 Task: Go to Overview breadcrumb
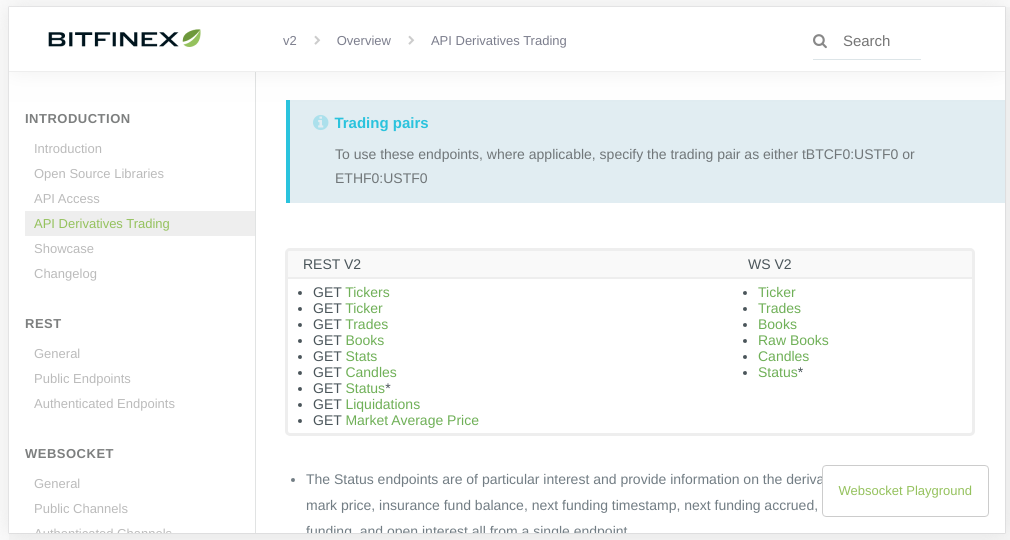pos(363,41)
